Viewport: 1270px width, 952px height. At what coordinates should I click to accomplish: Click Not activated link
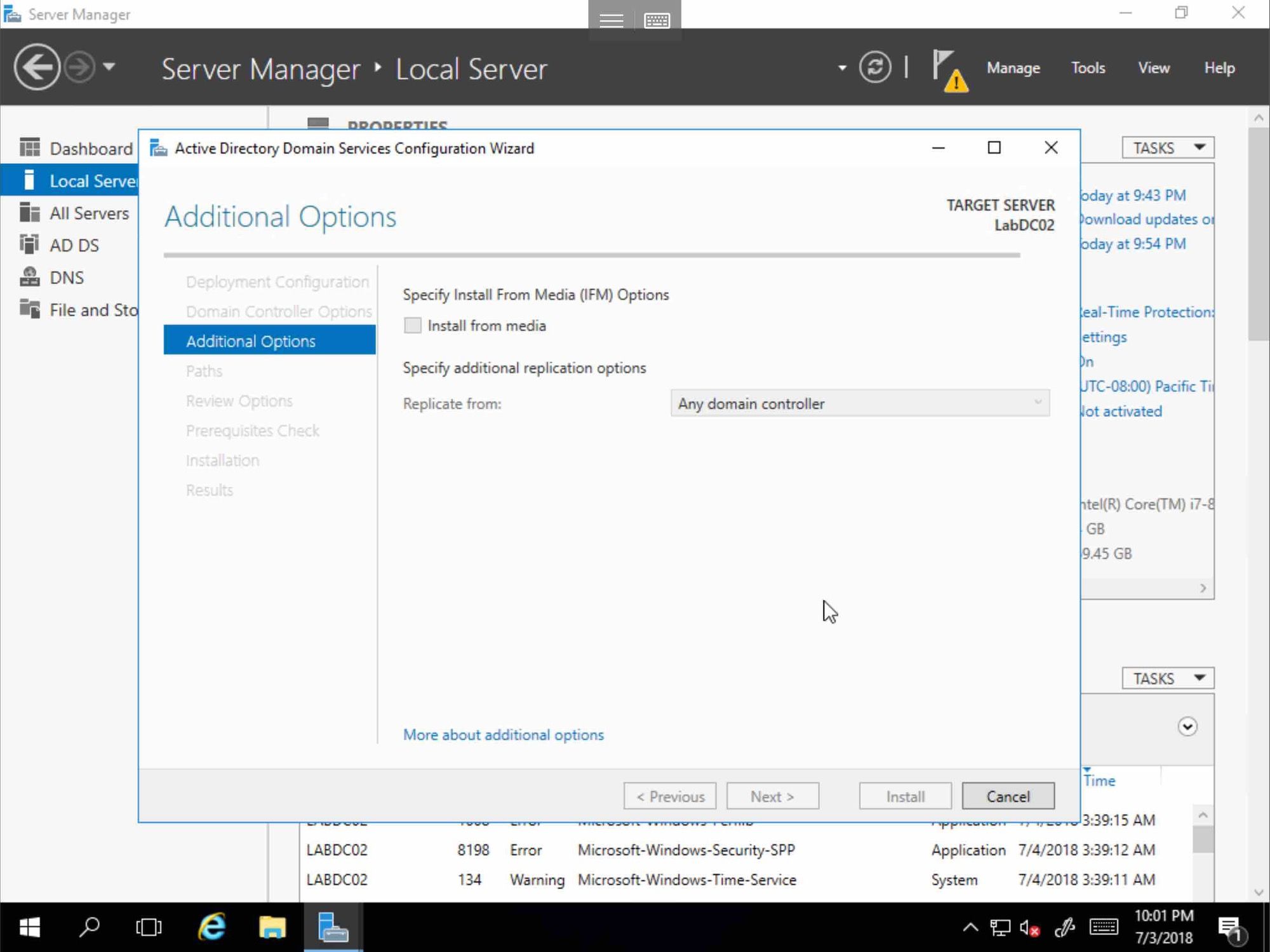tap(1122, 411)
